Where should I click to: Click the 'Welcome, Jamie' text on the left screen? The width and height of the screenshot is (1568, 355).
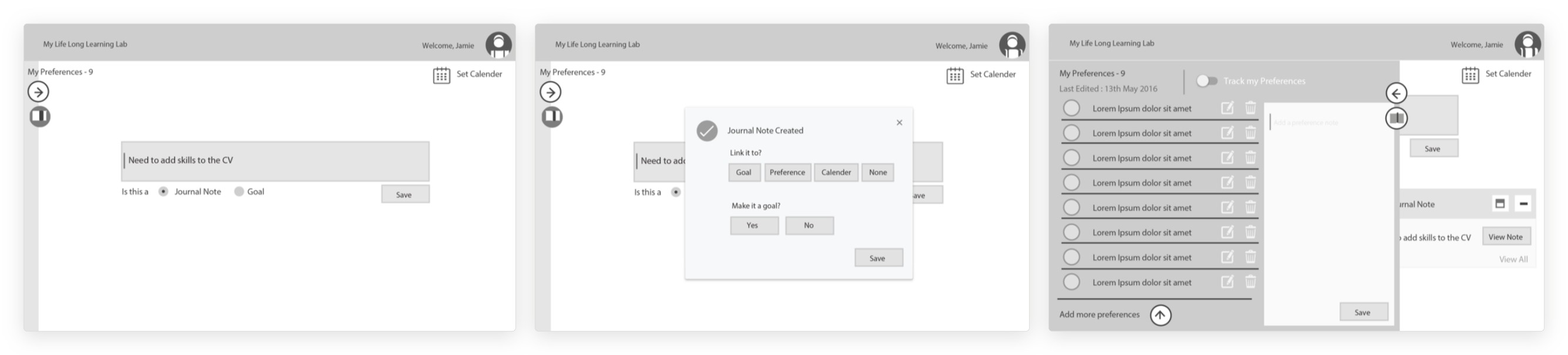pos(448,46)
